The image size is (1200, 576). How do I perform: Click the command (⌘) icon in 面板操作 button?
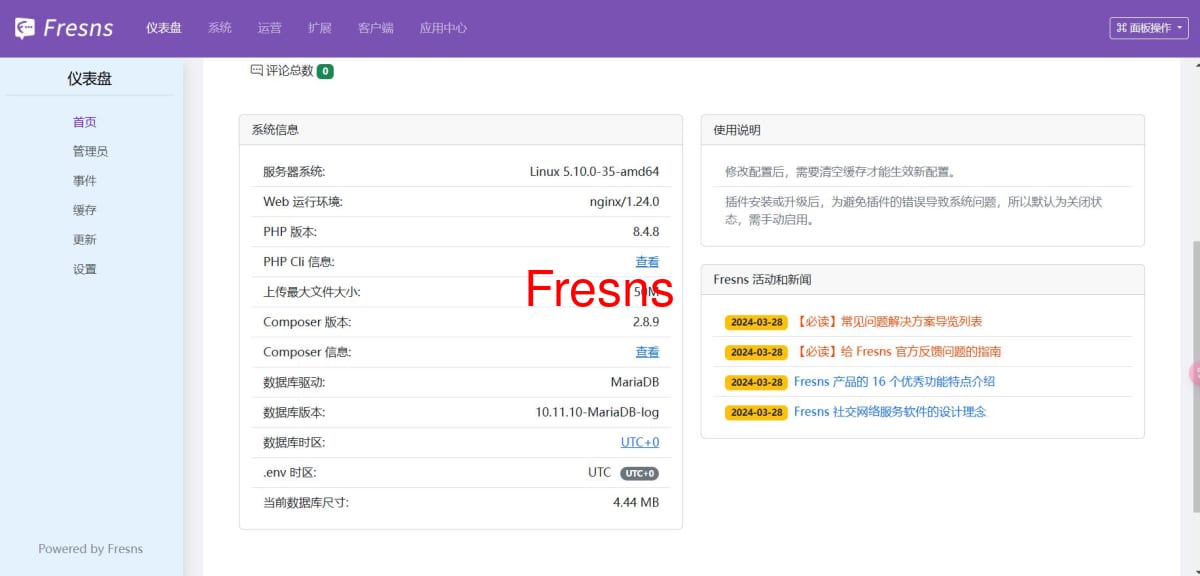pos(1122,28)
